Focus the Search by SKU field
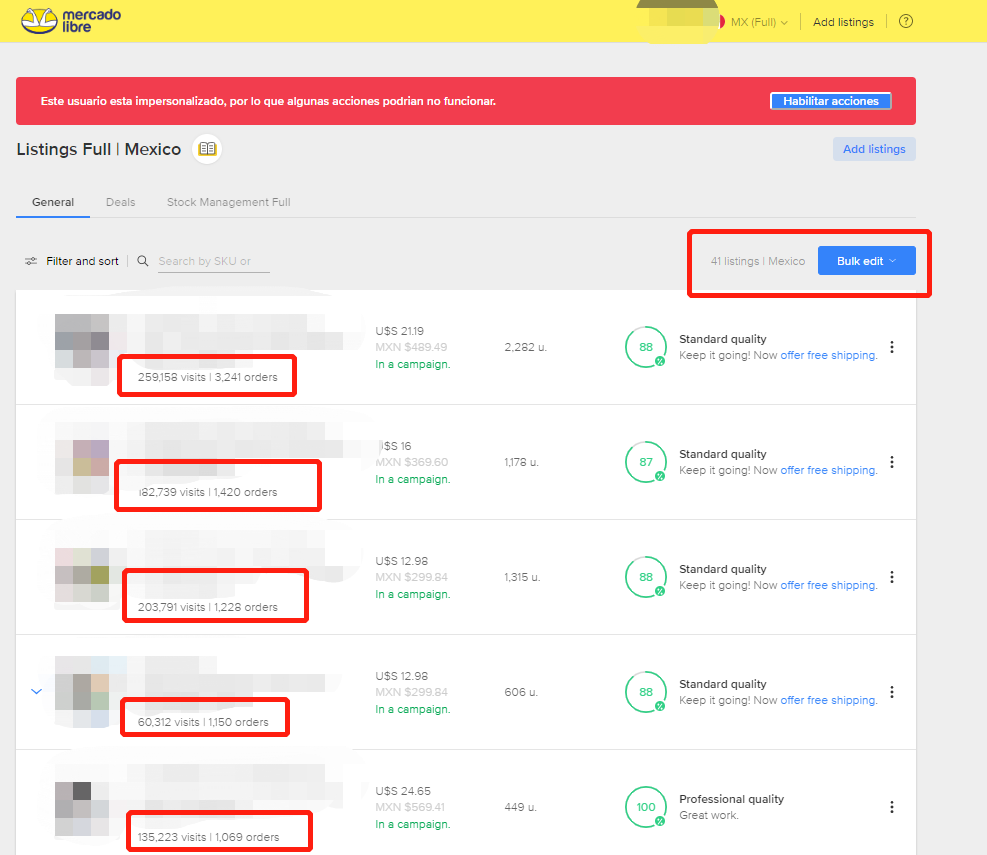Screen dimensions: 987x855 pos(212,261)
